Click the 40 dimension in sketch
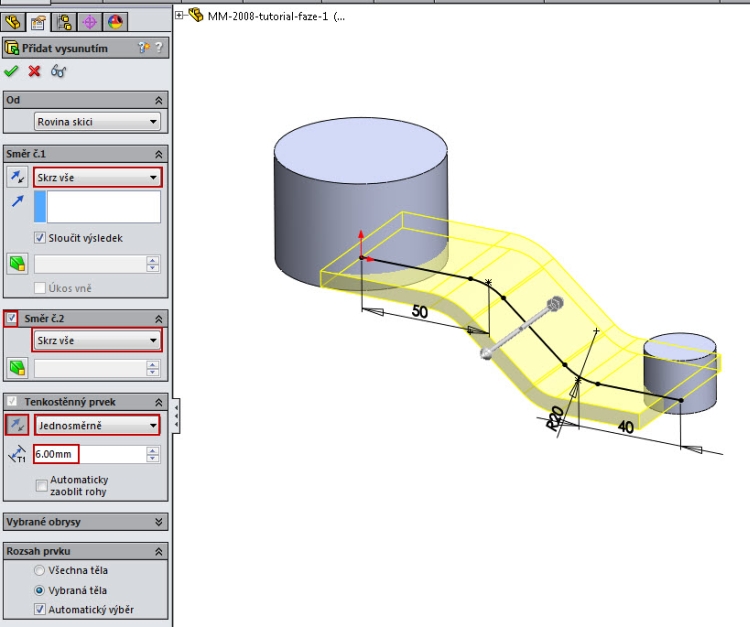Viewport: 750px width, 627px height. 626,426
